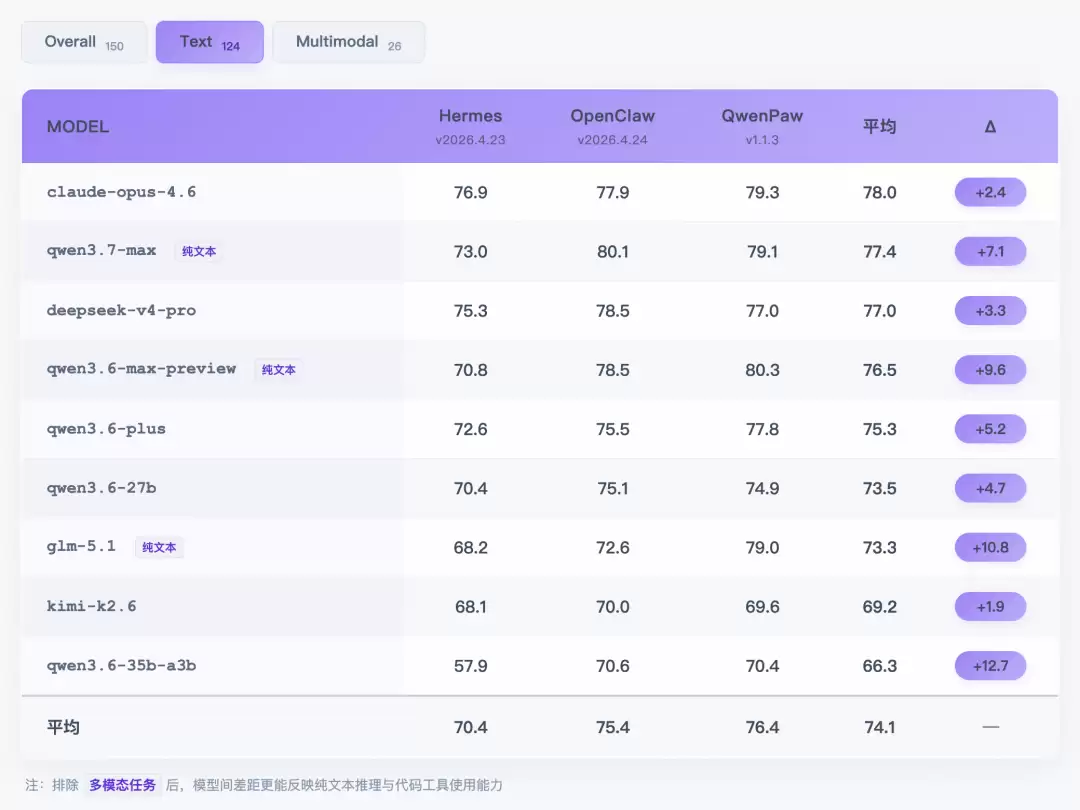
Task: Click OpenClaw score 70.0 for kimi-k2.6
Action: point(612,608)
